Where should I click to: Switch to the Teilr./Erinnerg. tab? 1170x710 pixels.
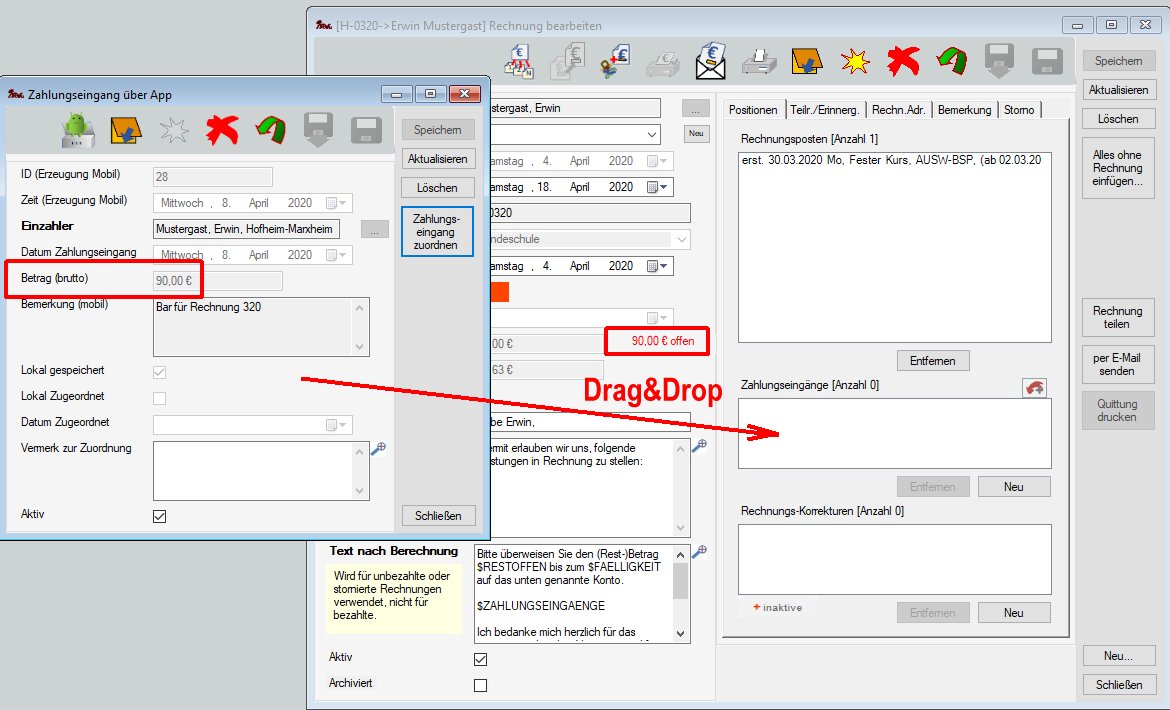click(823, 110)
